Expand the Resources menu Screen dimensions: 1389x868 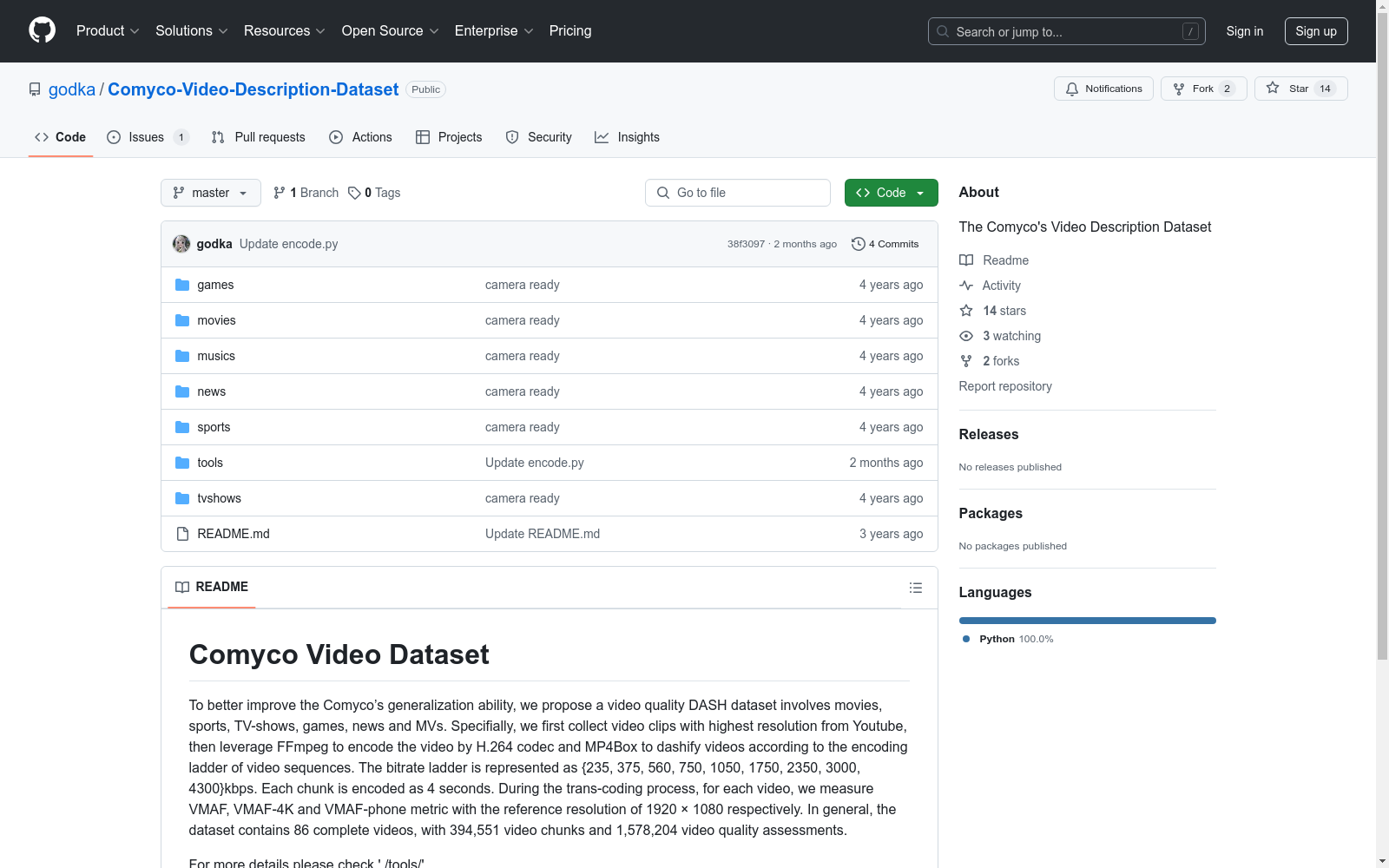(285, 31)
